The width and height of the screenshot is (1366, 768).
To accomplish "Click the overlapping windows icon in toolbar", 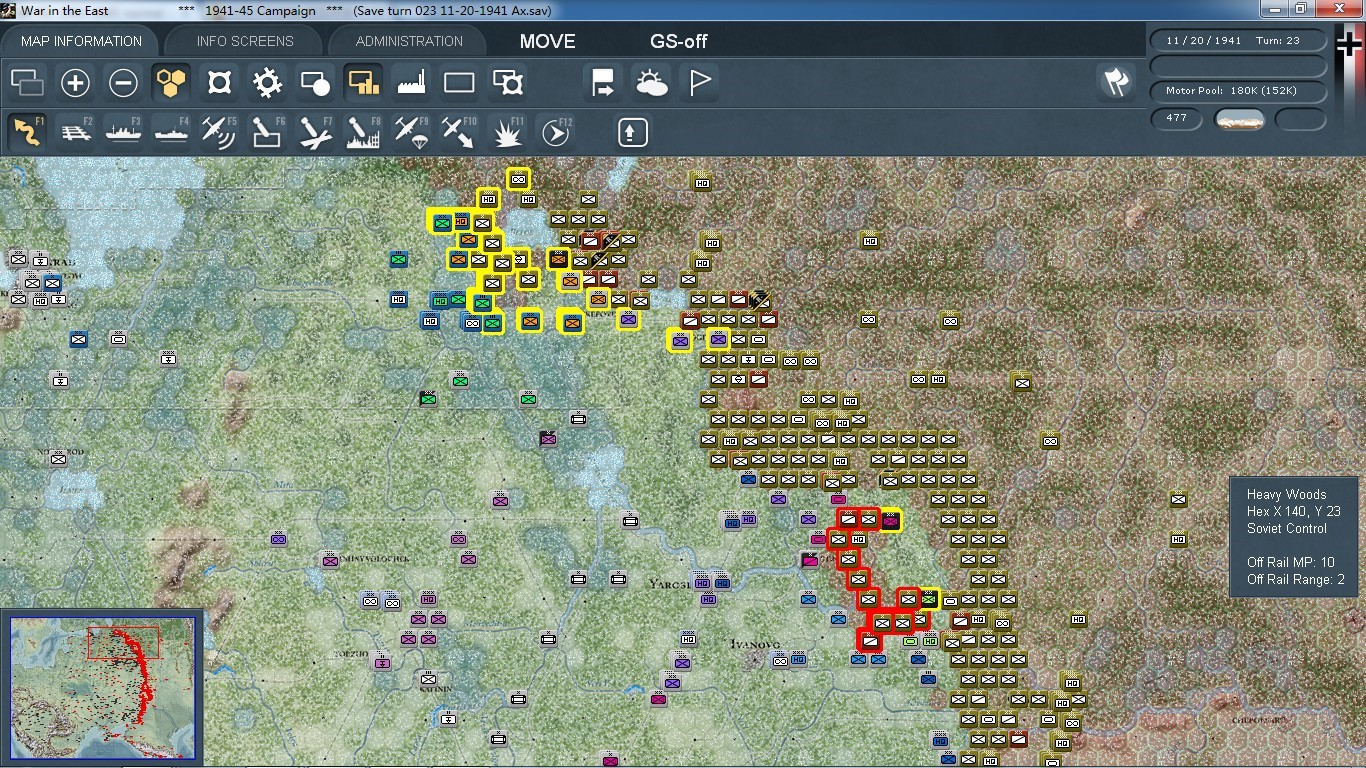I will tap(27, 83).
